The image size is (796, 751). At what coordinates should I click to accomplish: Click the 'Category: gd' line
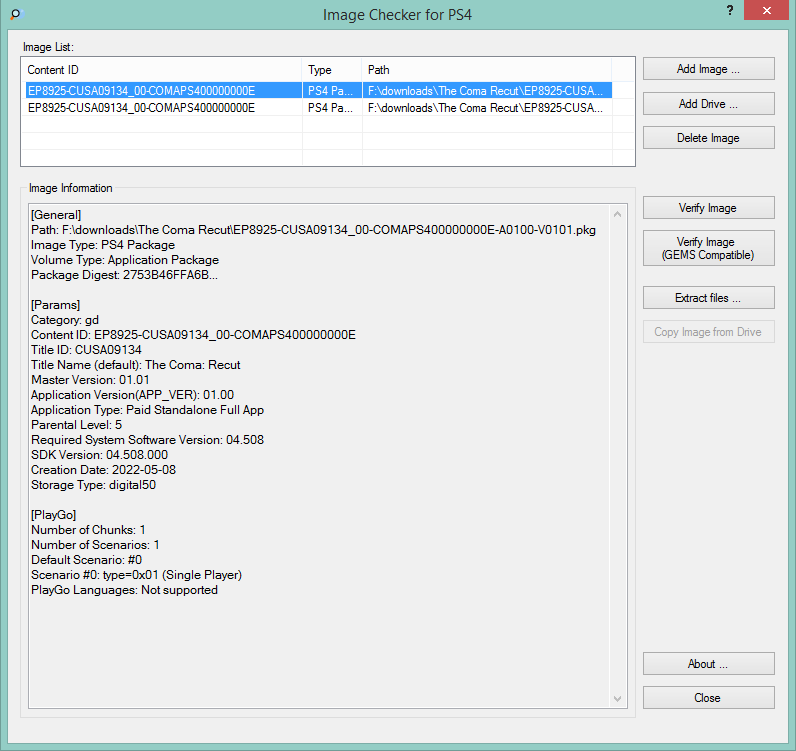point(65,320)
